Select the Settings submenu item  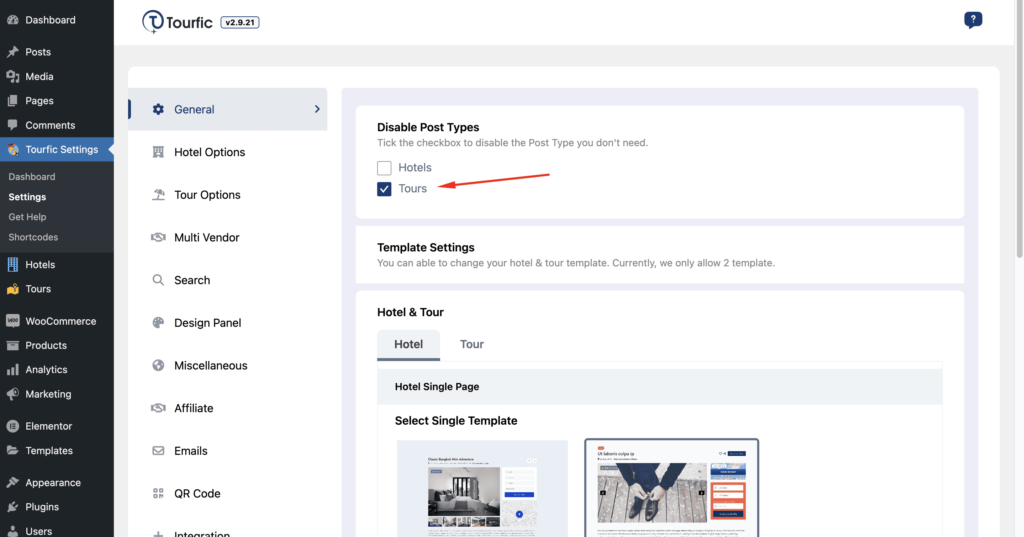[27, 197]
